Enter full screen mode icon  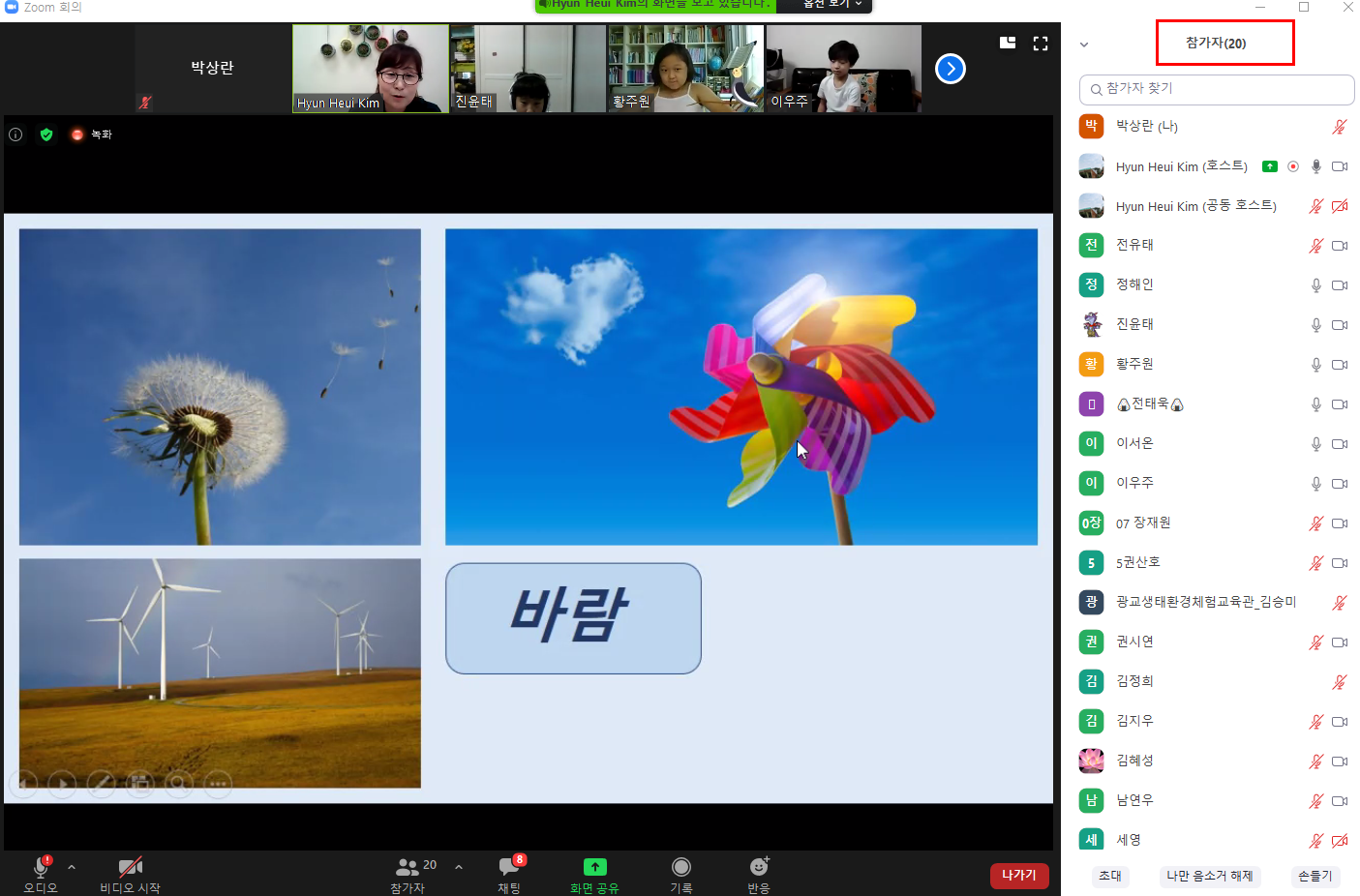pos(1041,44)
